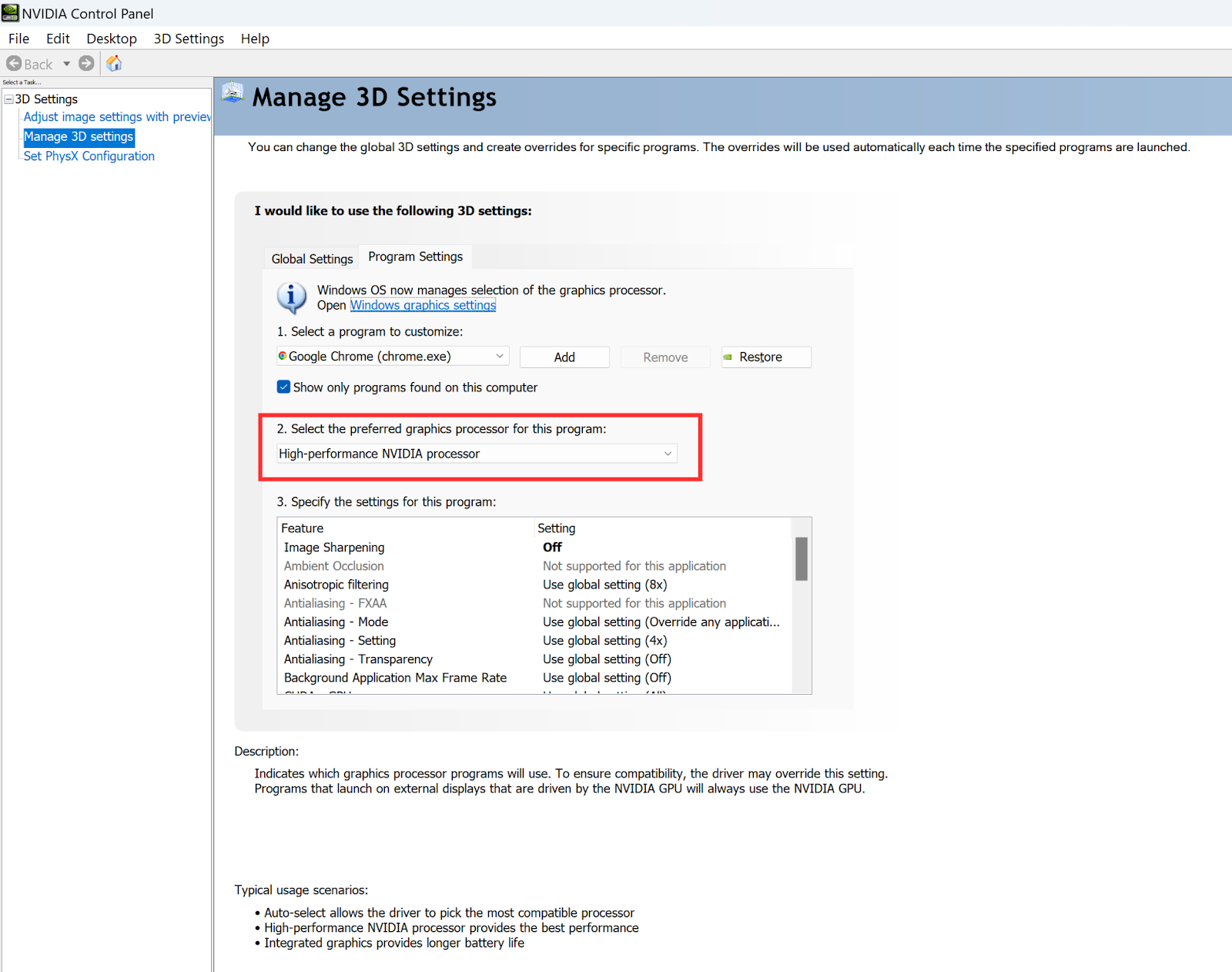Select the Image Sharpening feature row
Image resolution: width=1232 pixels, height=972 pixels.
pos(534,547)
